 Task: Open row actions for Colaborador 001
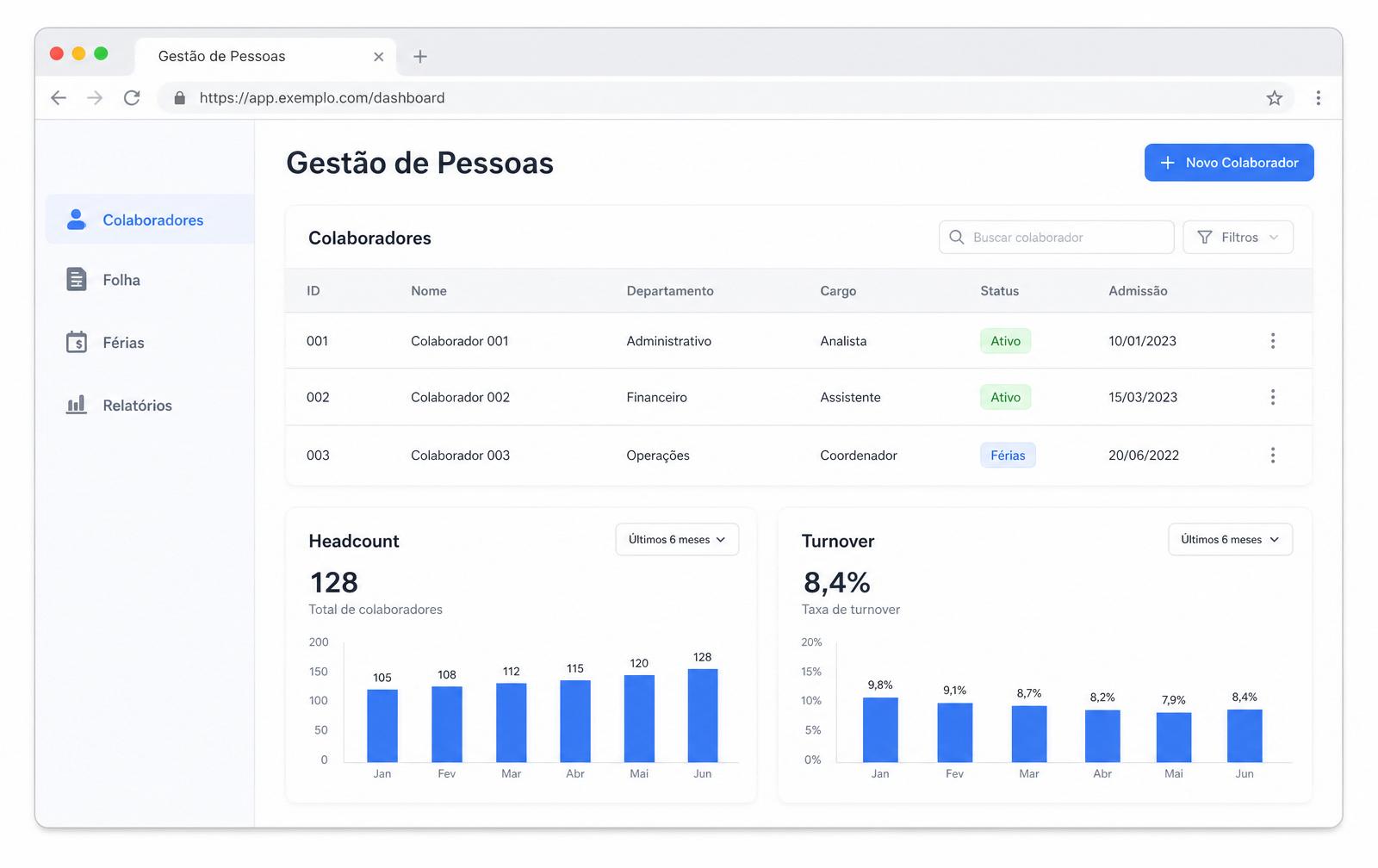coord(1272,341)
